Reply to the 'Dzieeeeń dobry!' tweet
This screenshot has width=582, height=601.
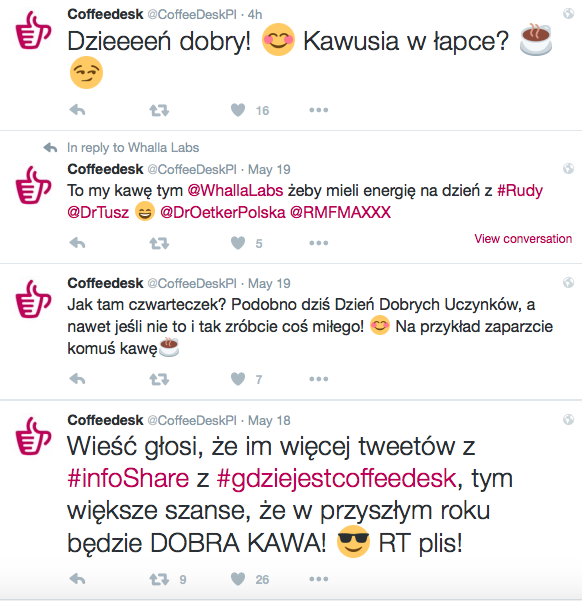pos(77,110)
